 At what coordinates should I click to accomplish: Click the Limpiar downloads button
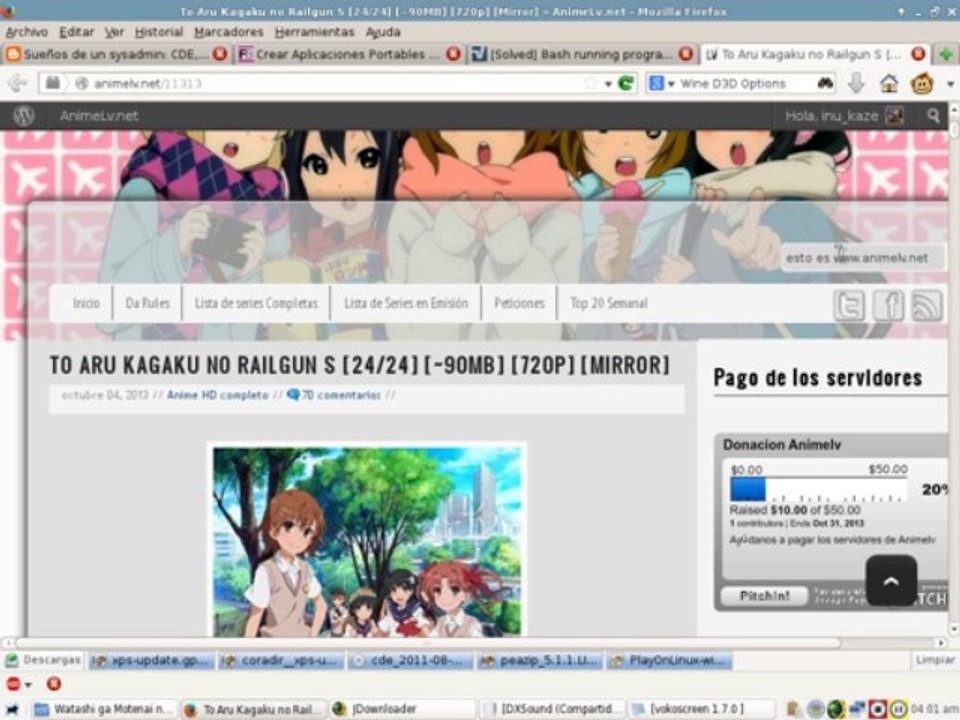coord(935,660)
